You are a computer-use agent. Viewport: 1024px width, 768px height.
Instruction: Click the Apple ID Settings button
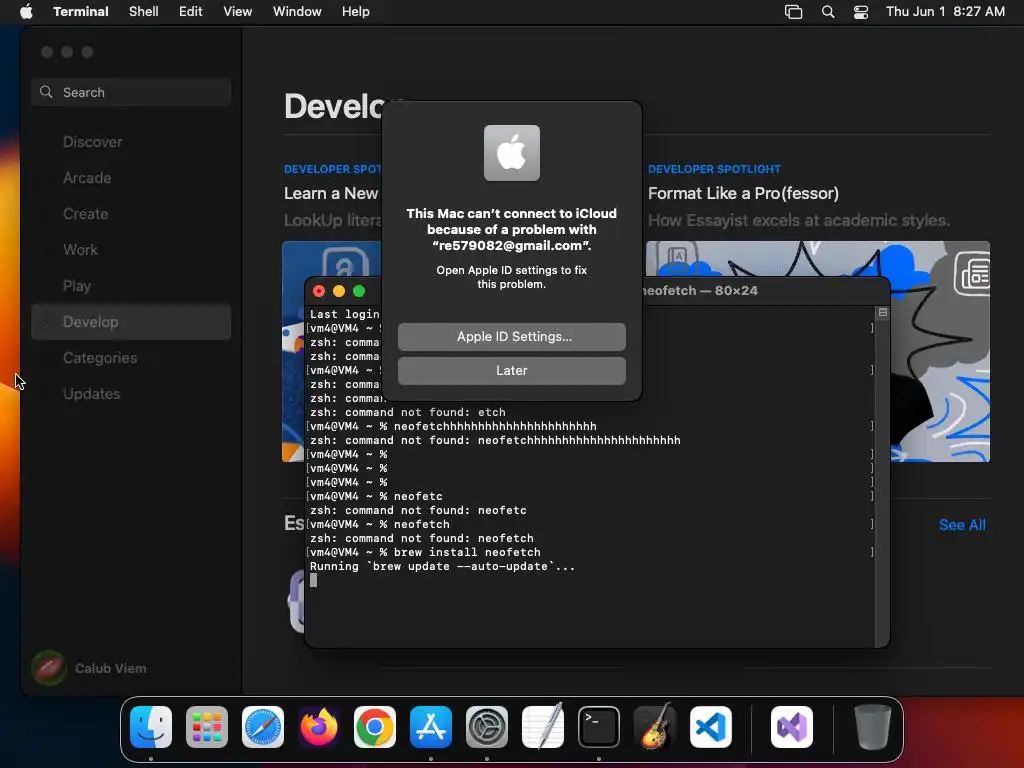[511, 336]
